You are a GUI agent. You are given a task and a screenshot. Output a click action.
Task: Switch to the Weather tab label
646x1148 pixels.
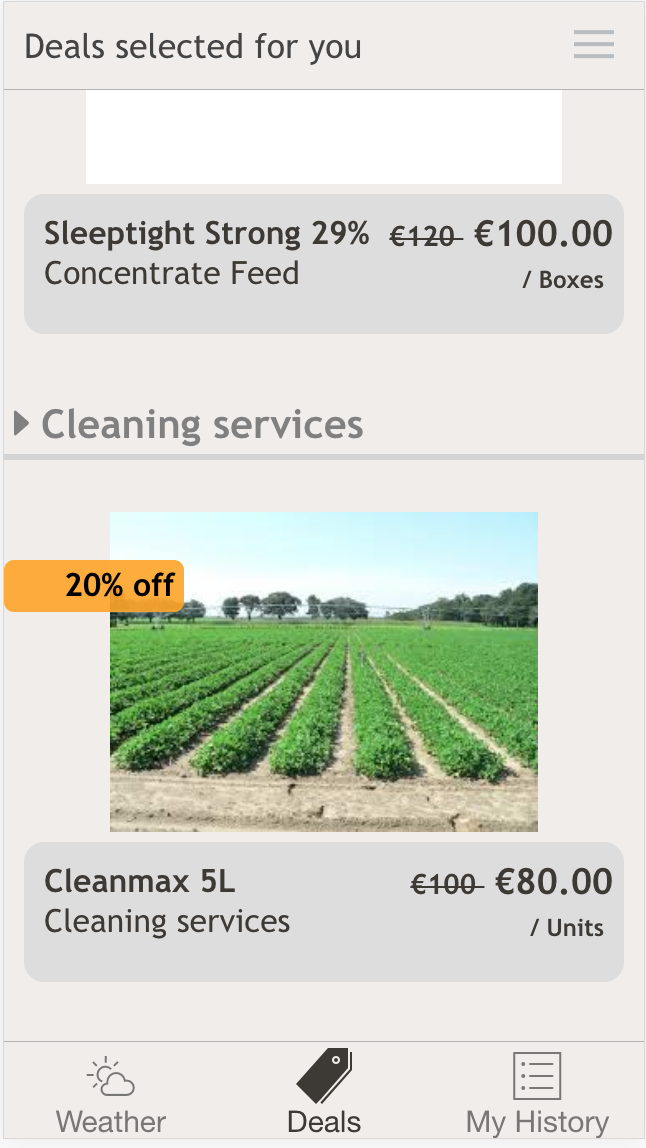pos(111,1122)
